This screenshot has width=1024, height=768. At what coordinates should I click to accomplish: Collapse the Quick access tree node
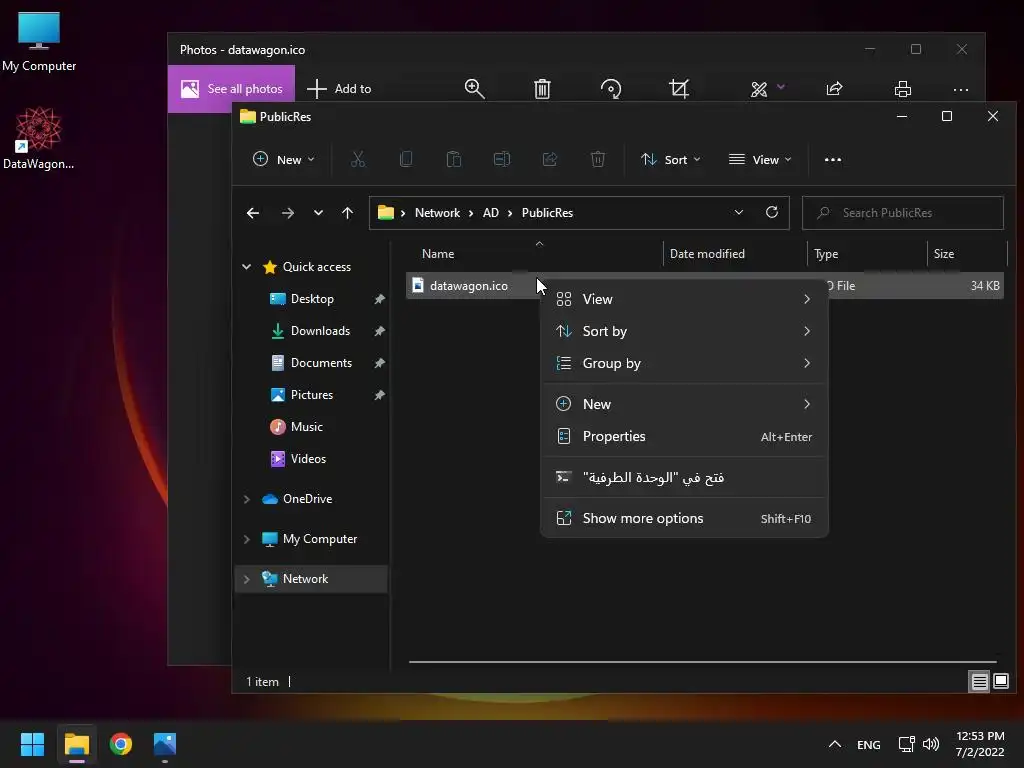pyautogui.click(x=246, y=266)
